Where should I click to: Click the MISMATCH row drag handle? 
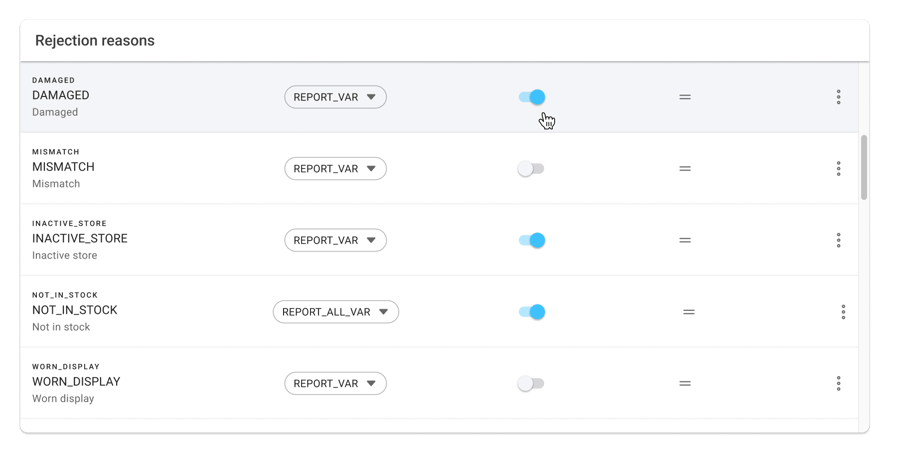pyautogui.click(x=685, y=169)
